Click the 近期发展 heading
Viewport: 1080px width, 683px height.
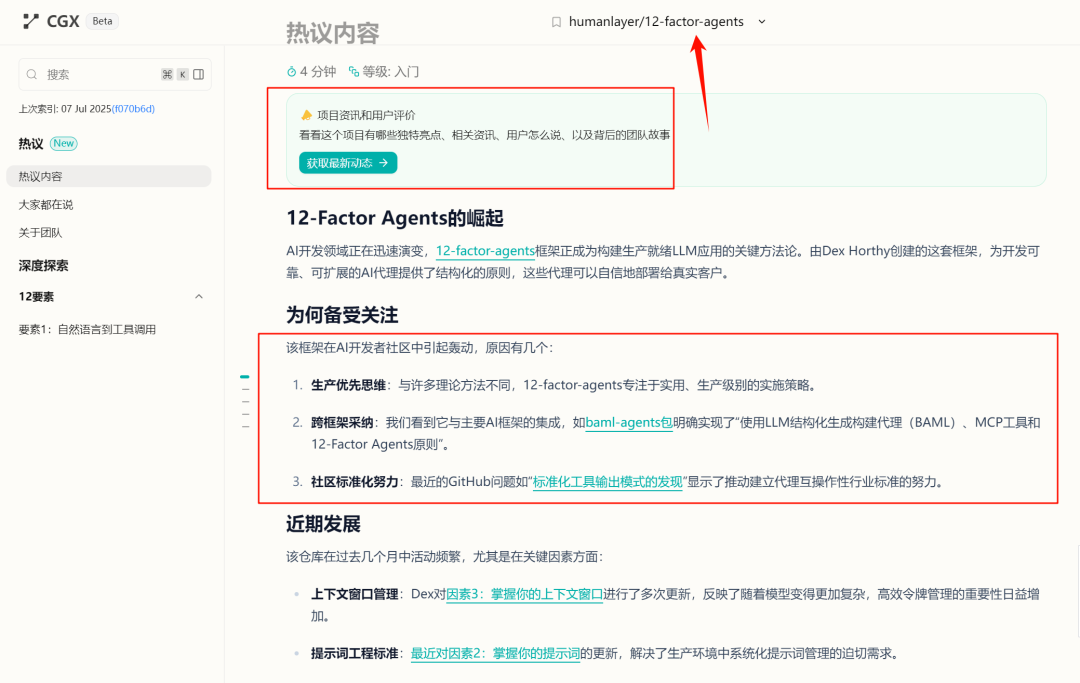(324, 525)
